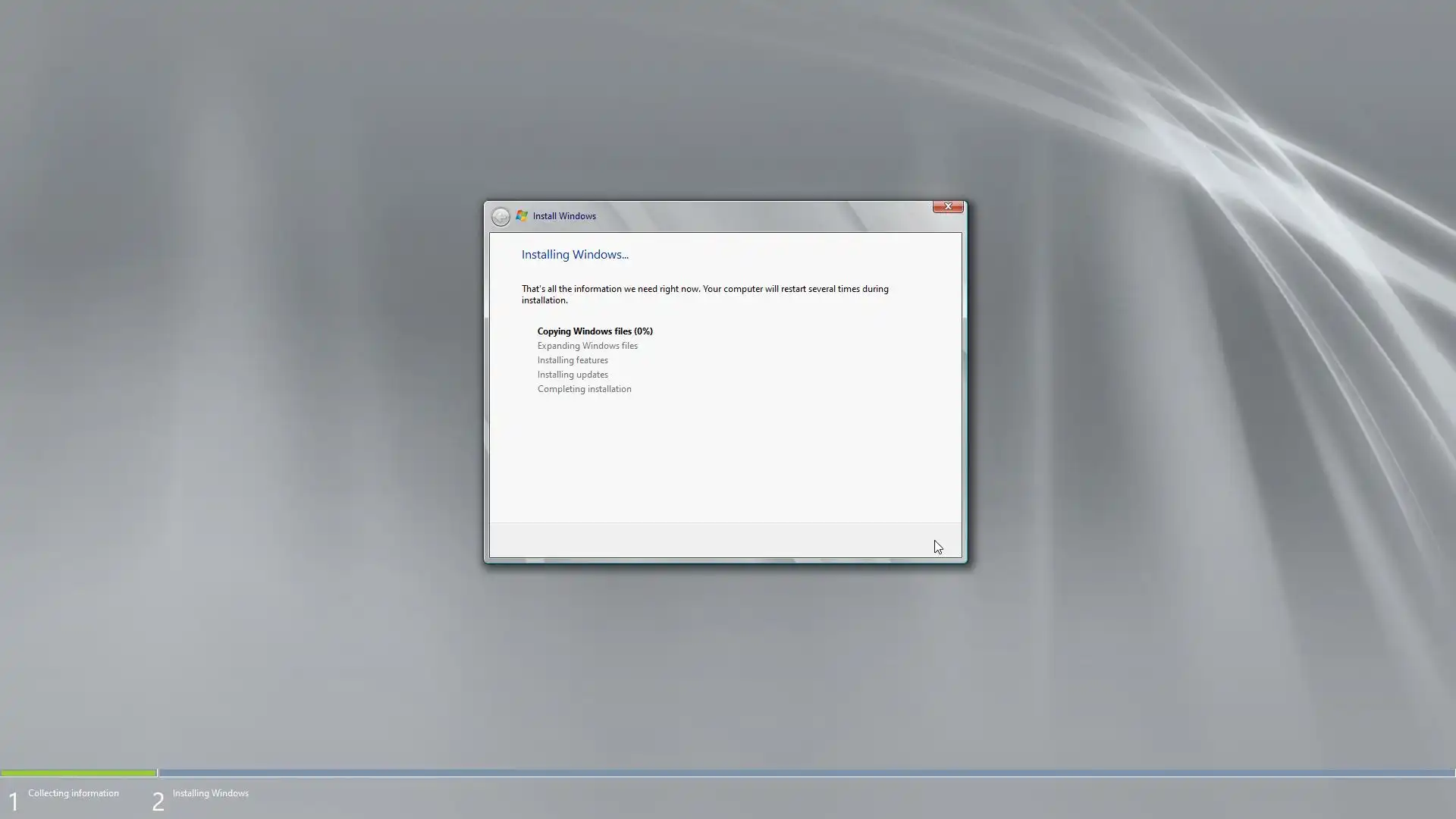Click the progress divider between stages
The width and height of the screenshot is (1456, 819).
coord(158,773)
